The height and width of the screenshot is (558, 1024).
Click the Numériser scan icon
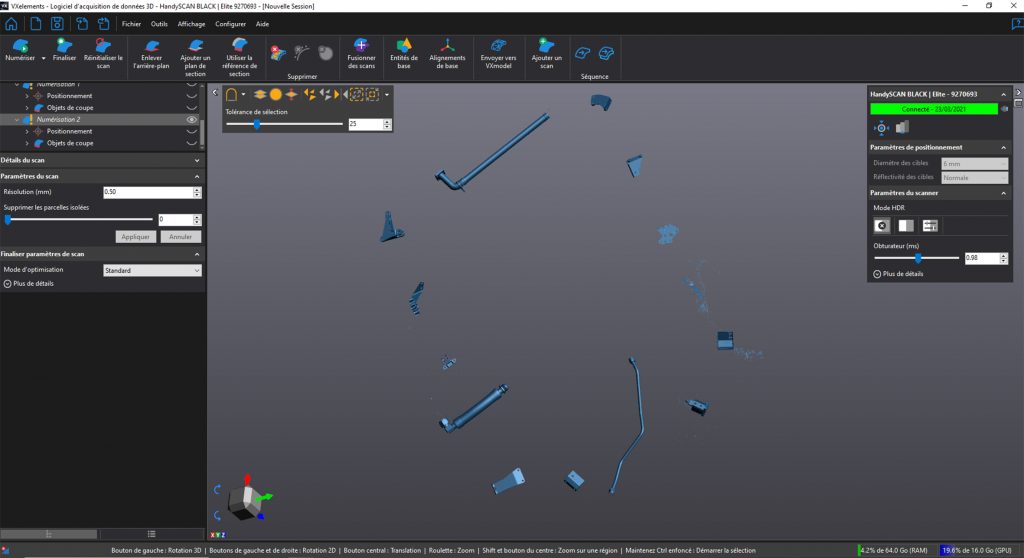click(19, 46)
